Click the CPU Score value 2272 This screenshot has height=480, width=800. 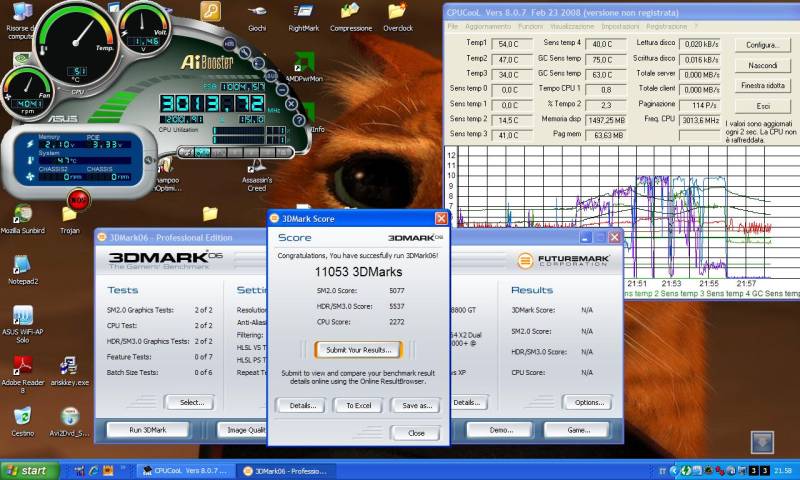coord(396,322)
